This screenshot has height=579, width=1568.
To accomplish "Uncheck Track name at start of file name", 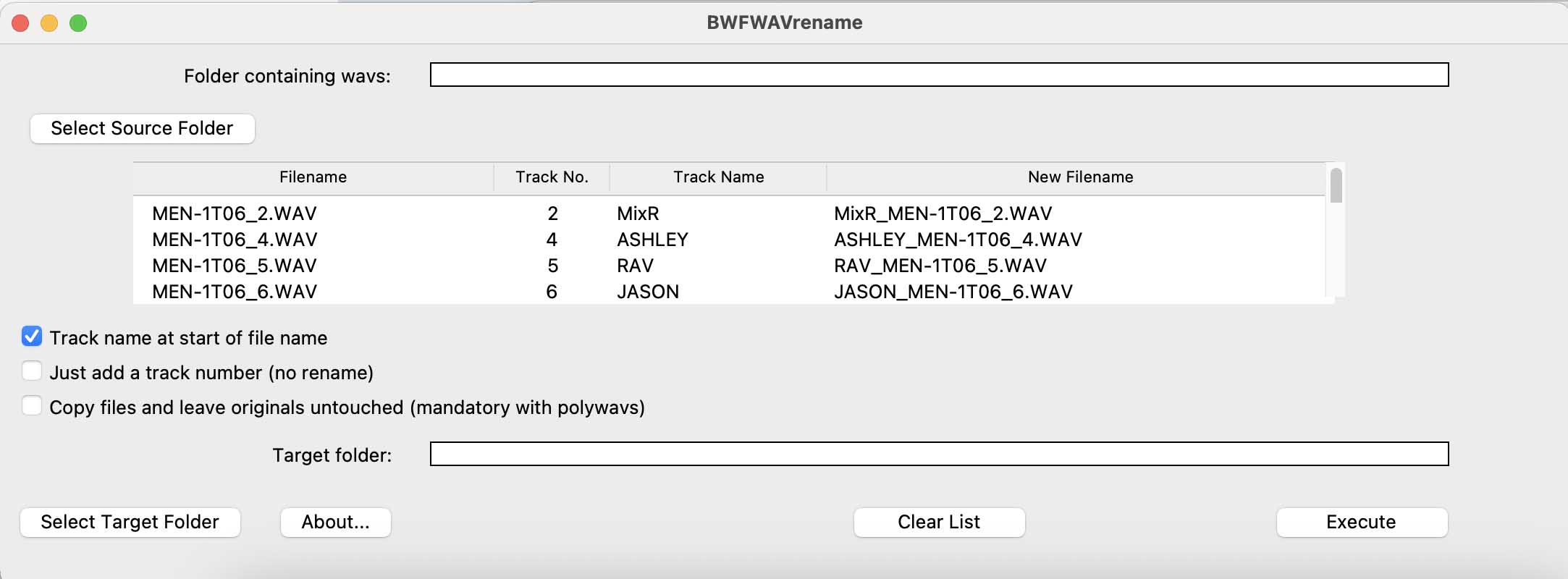I will (32, 337).
